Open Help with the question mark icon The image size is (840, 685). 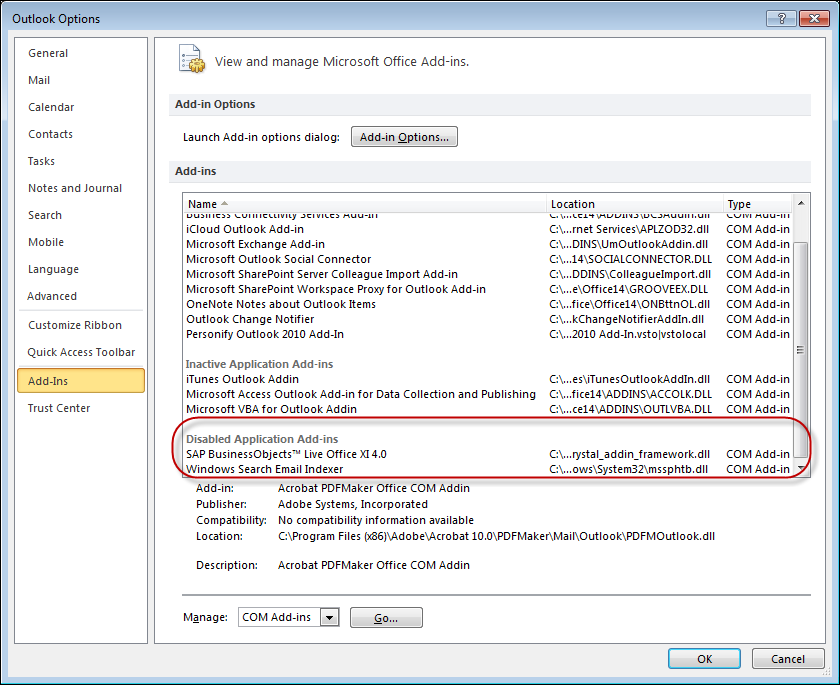(x=781, y=19)
